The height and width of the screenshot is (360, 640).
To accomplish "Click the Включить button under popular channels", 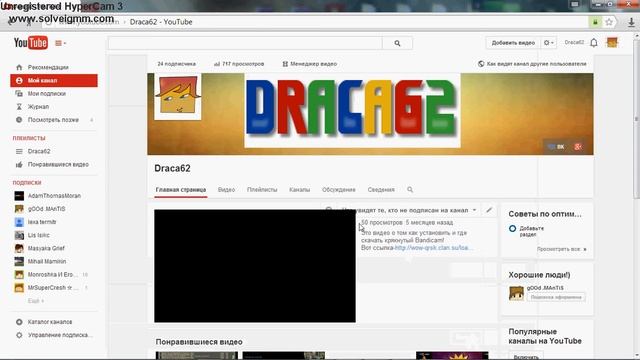I will [527, 356].
